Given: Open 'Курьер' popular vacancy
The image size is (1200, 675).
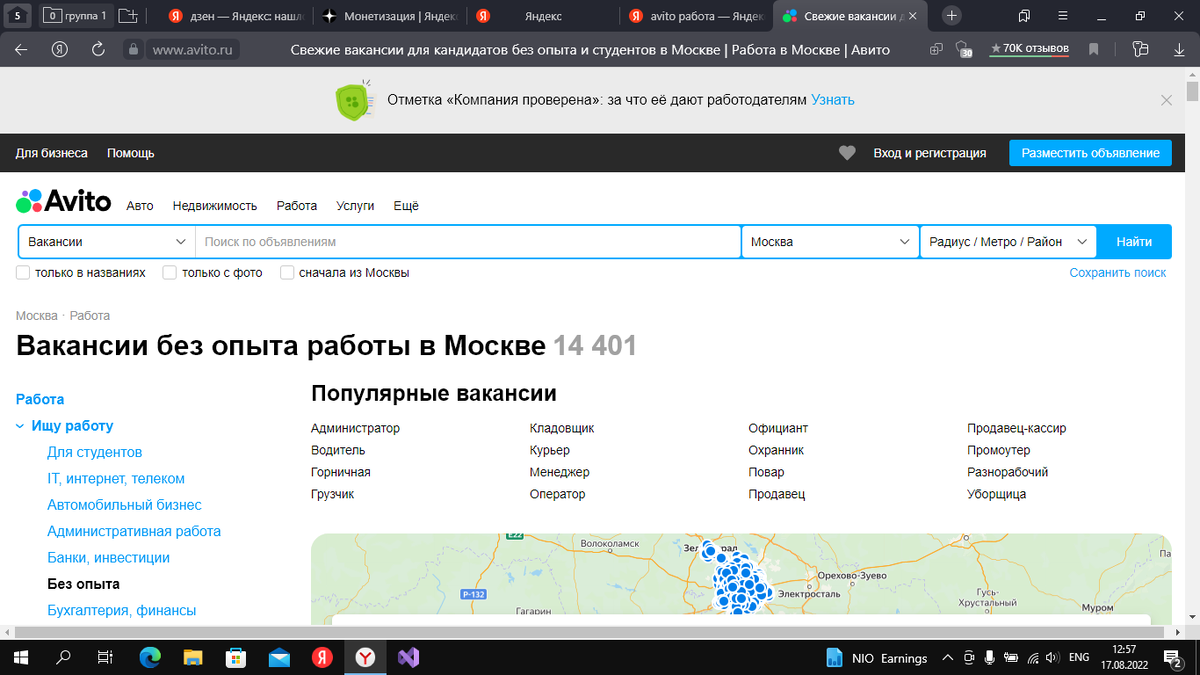Looking at the screenshot, I should point(550,450).
